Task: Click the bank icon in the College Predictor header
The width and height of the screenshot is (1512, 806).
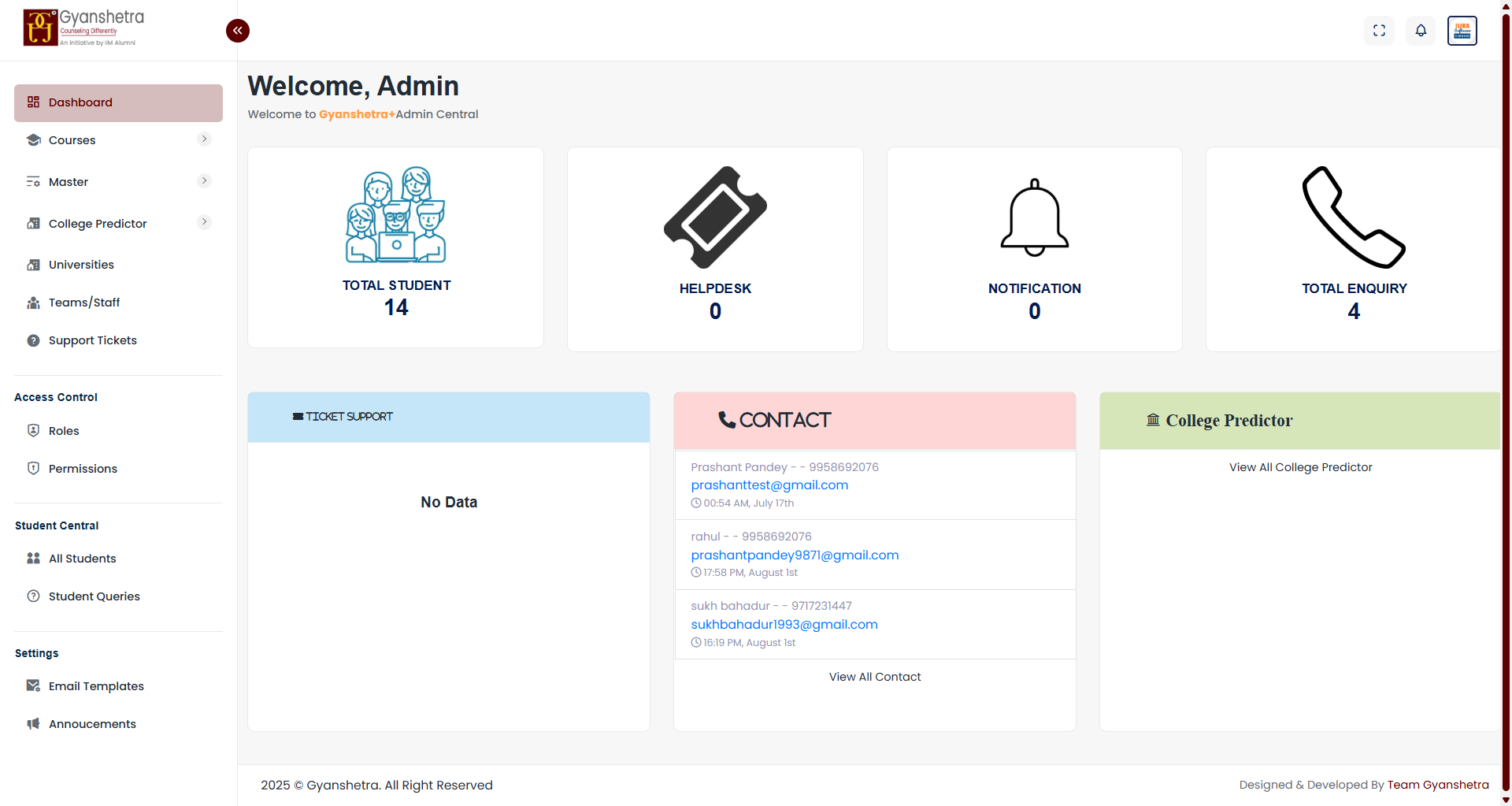Action: point(1153,420)
